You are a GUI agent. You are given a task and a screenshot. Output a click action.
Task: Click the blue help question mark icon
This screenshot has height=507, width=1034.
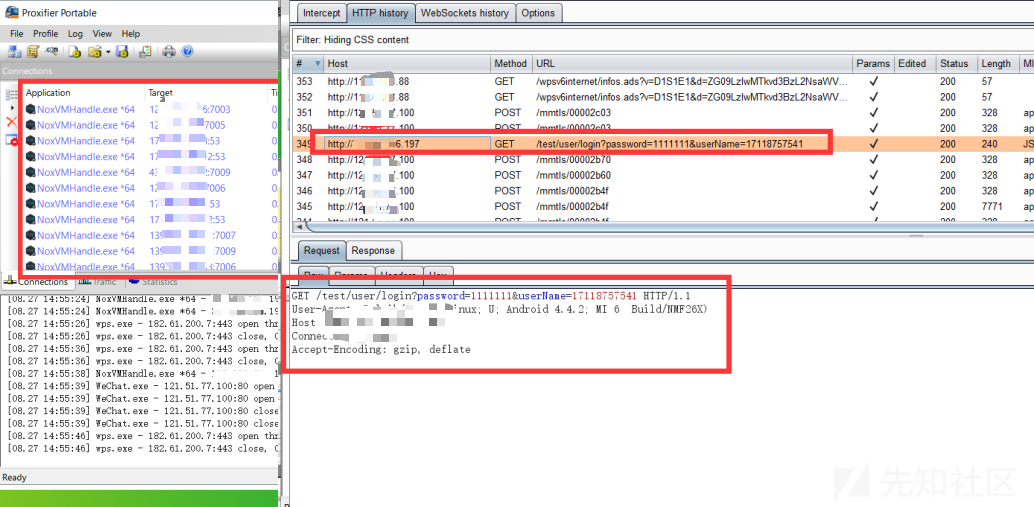click(187, 52)
